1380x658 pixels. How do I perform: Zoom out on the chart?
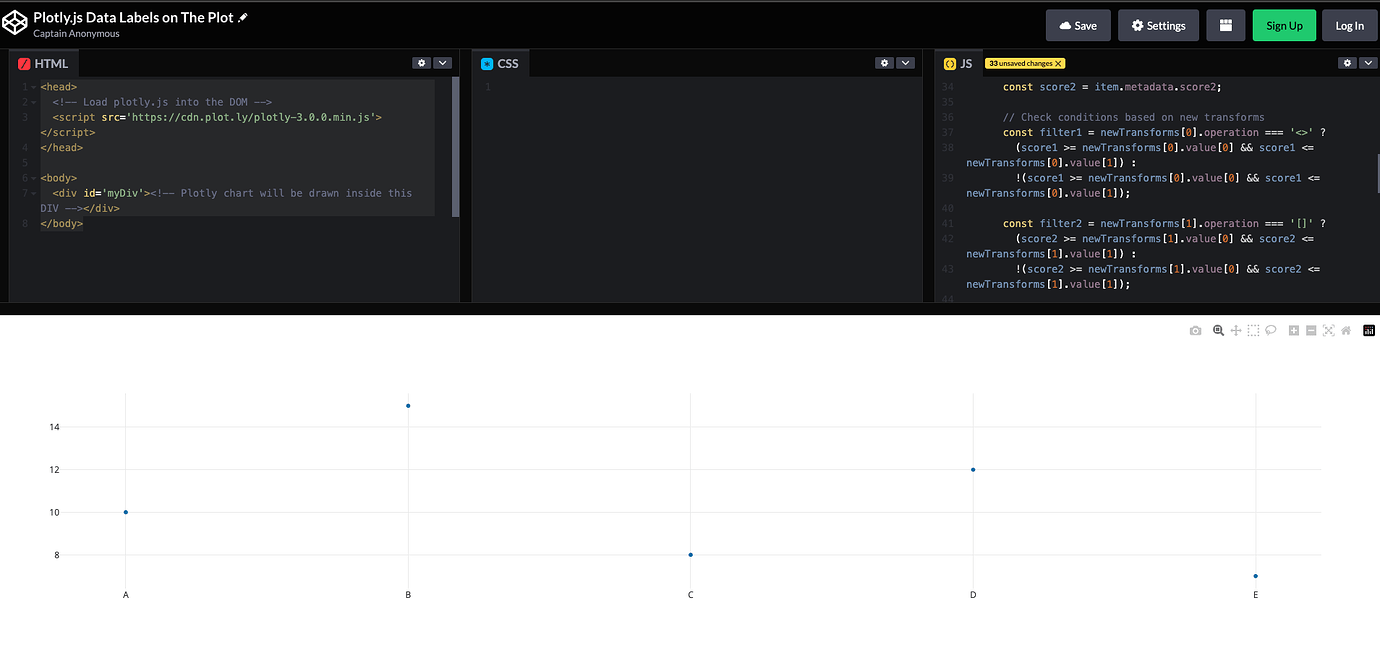(x=1311, y=330)
